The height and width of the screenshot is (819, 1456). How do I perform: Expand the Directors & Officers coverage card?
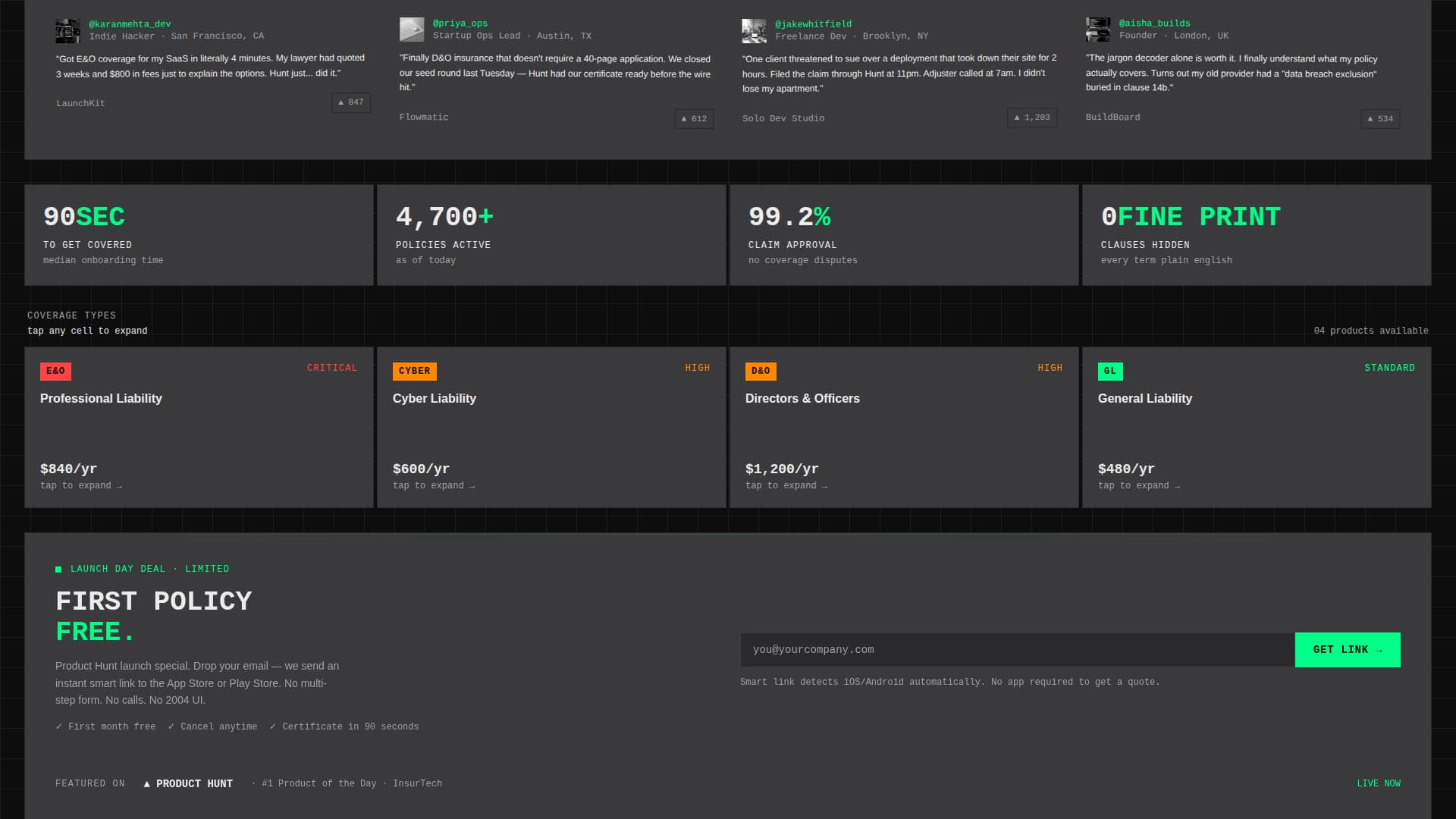[x=904, y=428]
